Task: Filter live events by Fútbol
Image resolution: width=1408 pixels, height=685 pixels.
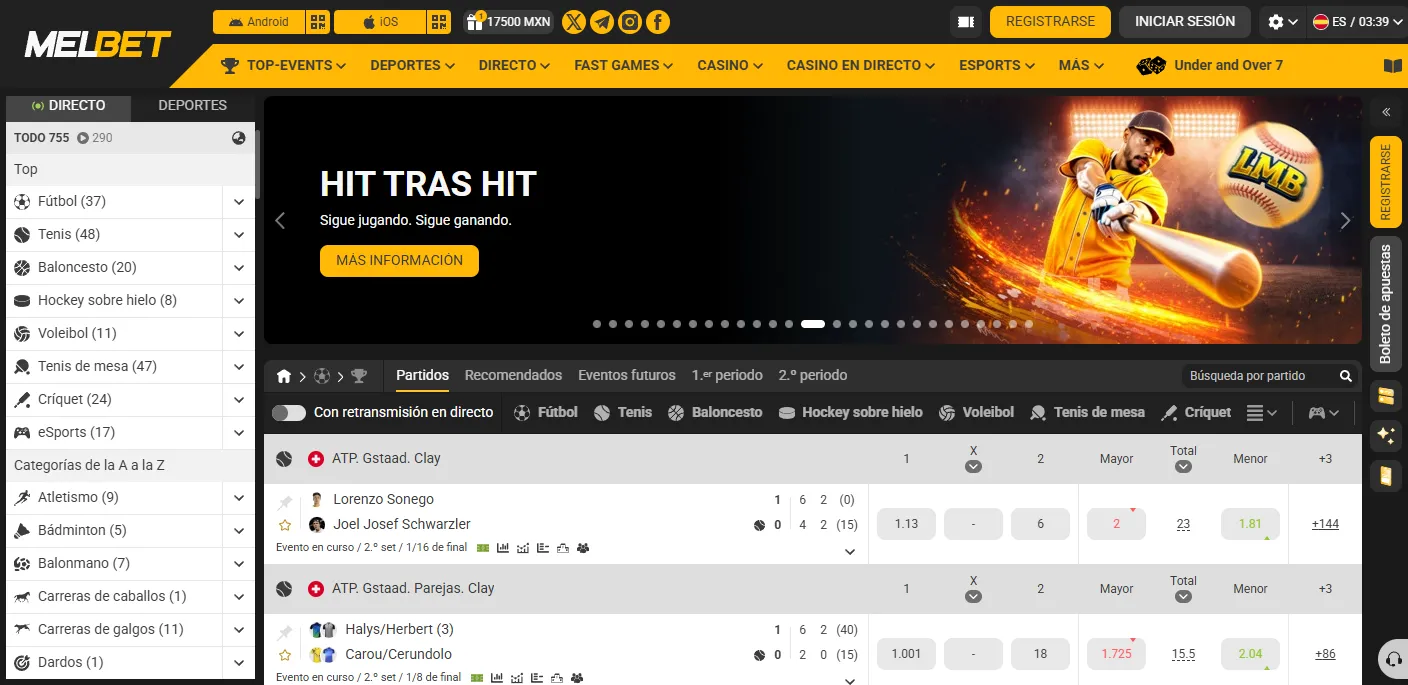Action: (546, 412)
